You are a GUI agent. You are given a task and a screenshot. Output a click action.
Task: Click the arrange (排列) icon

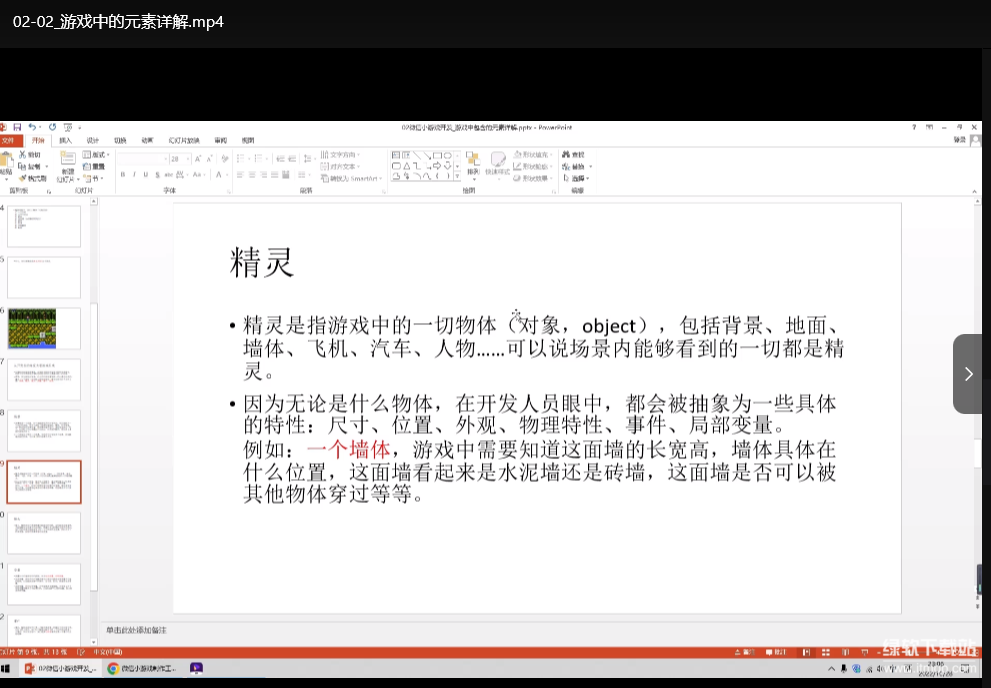(x=473, y=164)
